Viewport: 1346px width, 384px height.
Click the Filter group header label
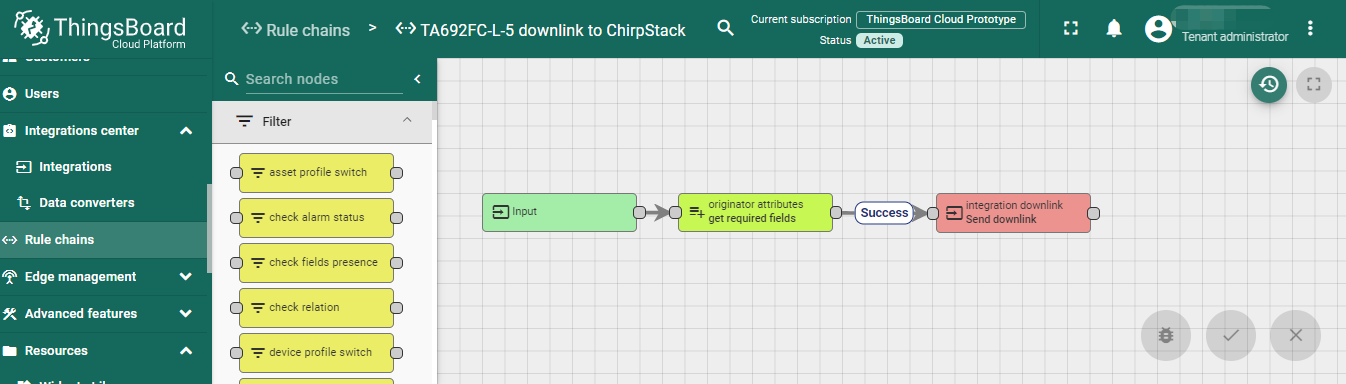(277, 121)
